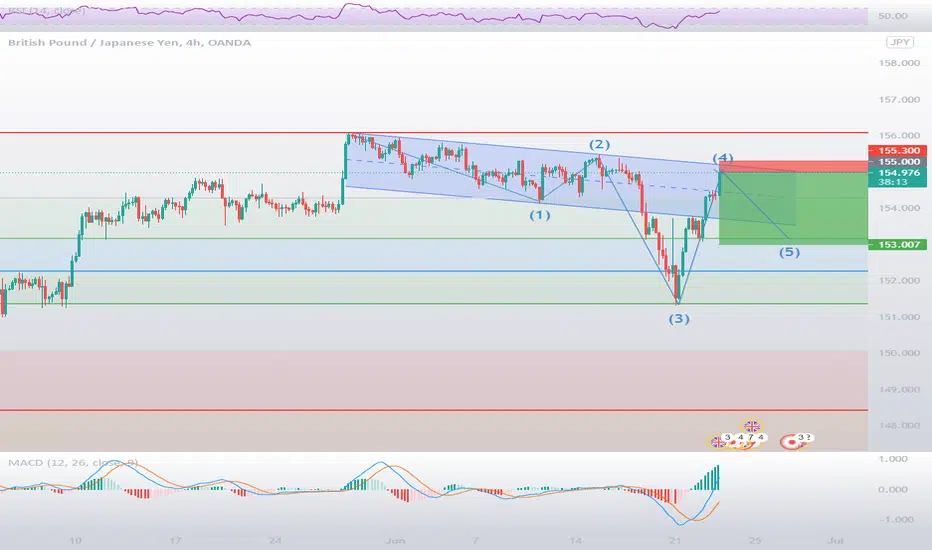932x550 pixels.
Task: Click the wave label (5) on chart
Action: 789,252
